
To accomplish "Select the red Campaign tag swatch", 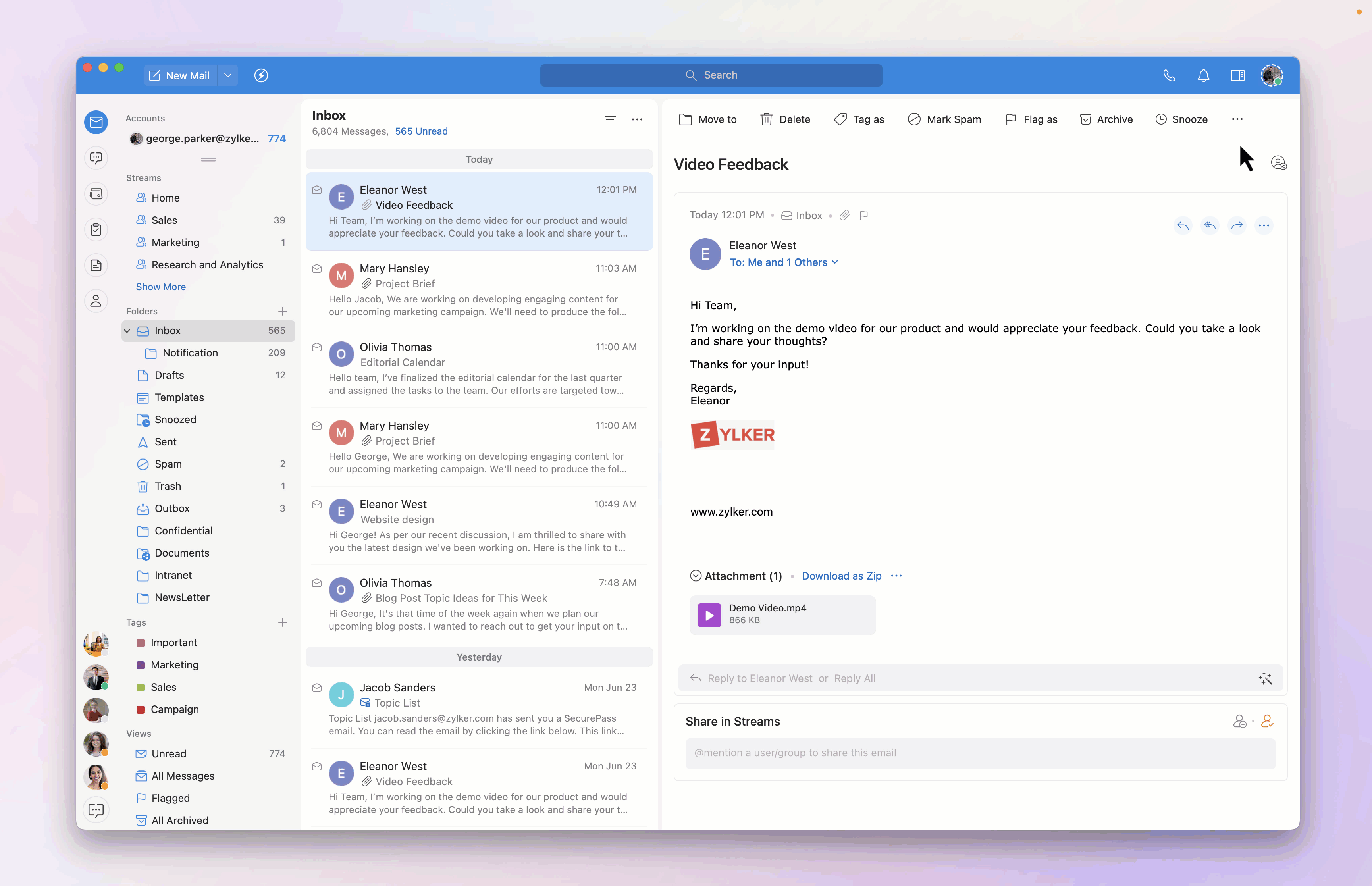I will pos(141,709).
